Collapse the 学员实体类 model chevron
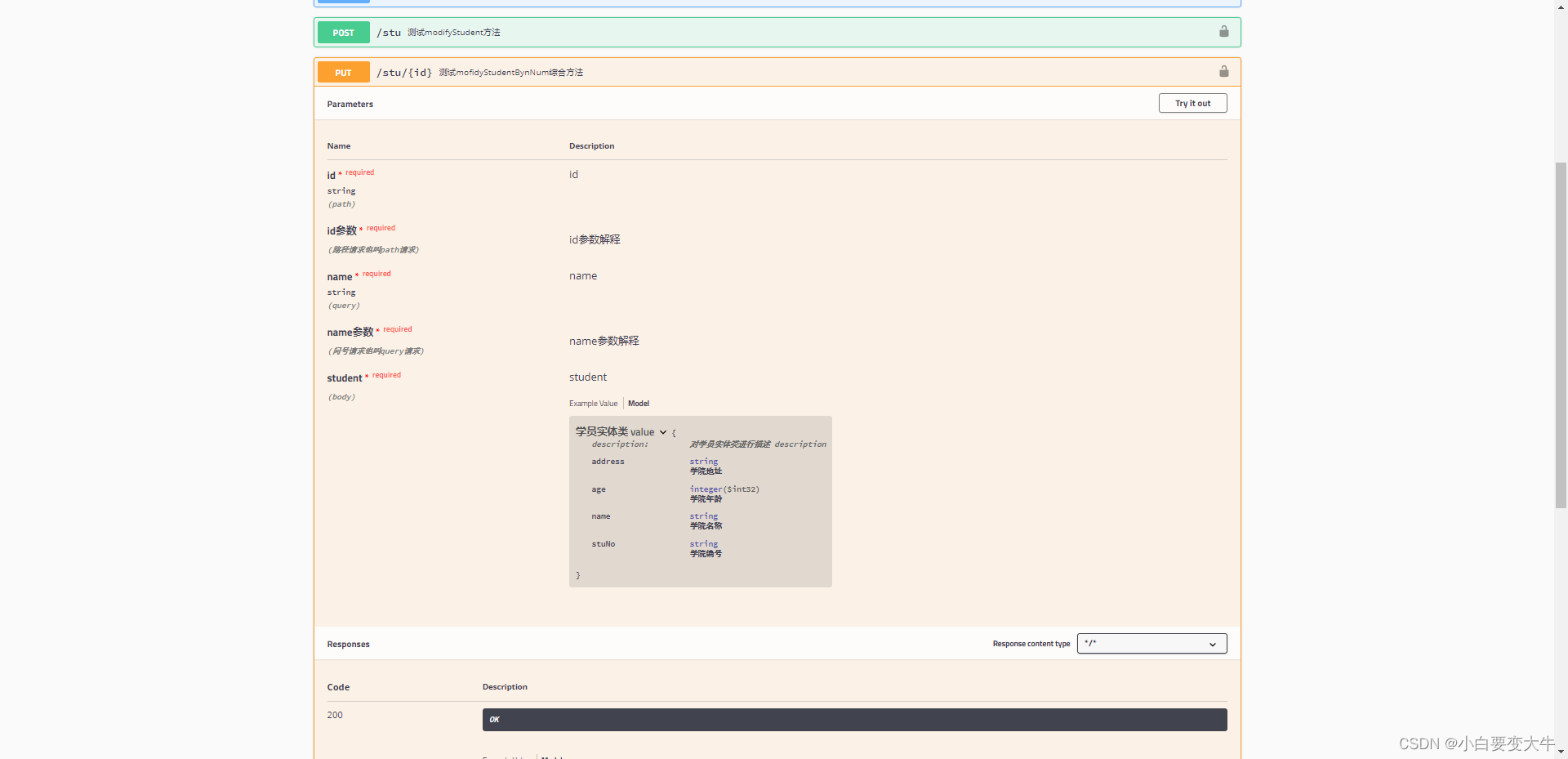This screenshot has width=1568, height=759. coord(663,432)
